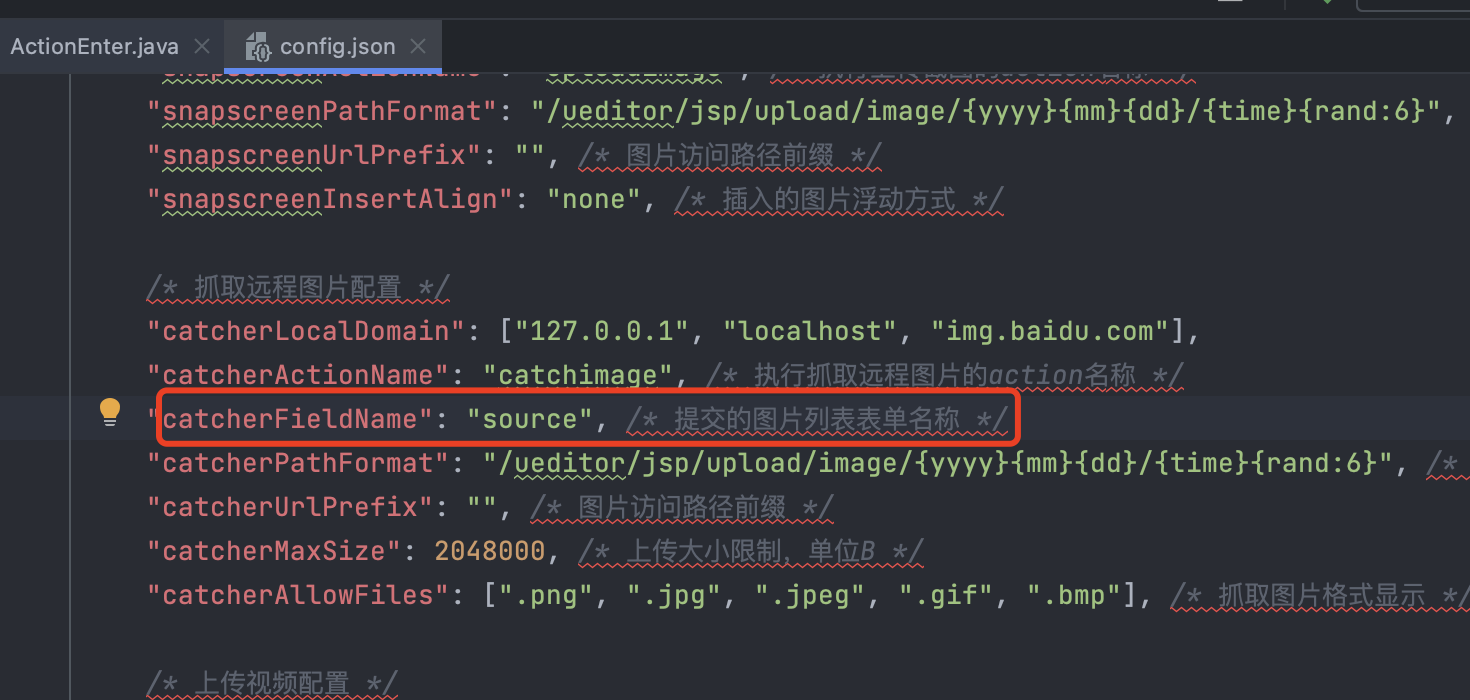
Task: Close the config.json tab
Action: pos(418,46)
